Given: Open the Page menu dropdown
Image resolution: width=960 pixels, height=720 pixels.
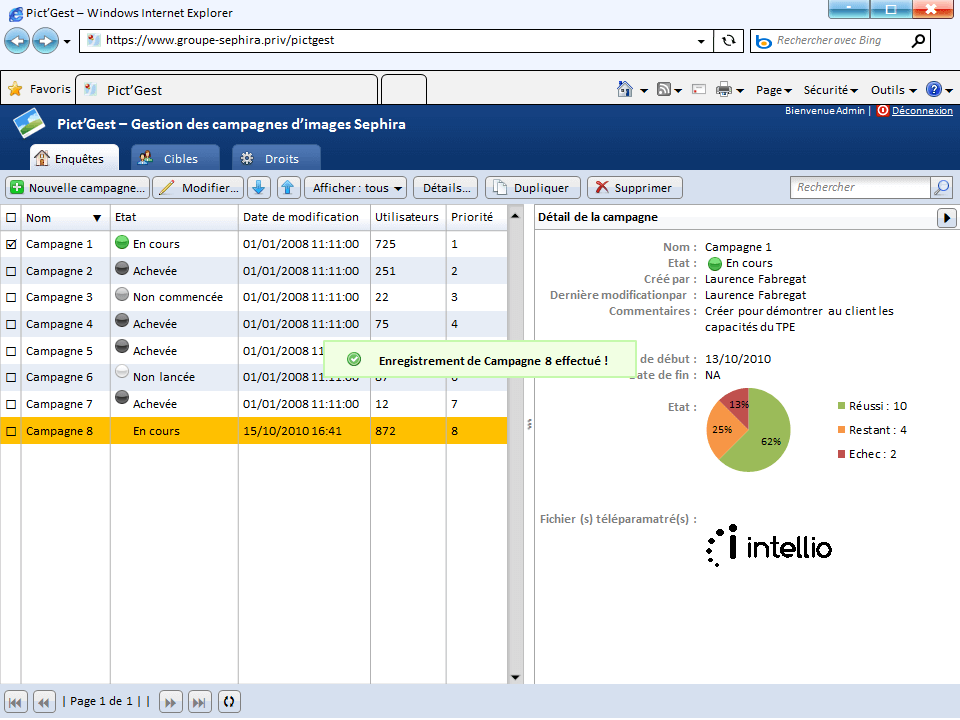Looking at the screenshot, I should click(774, 90).
